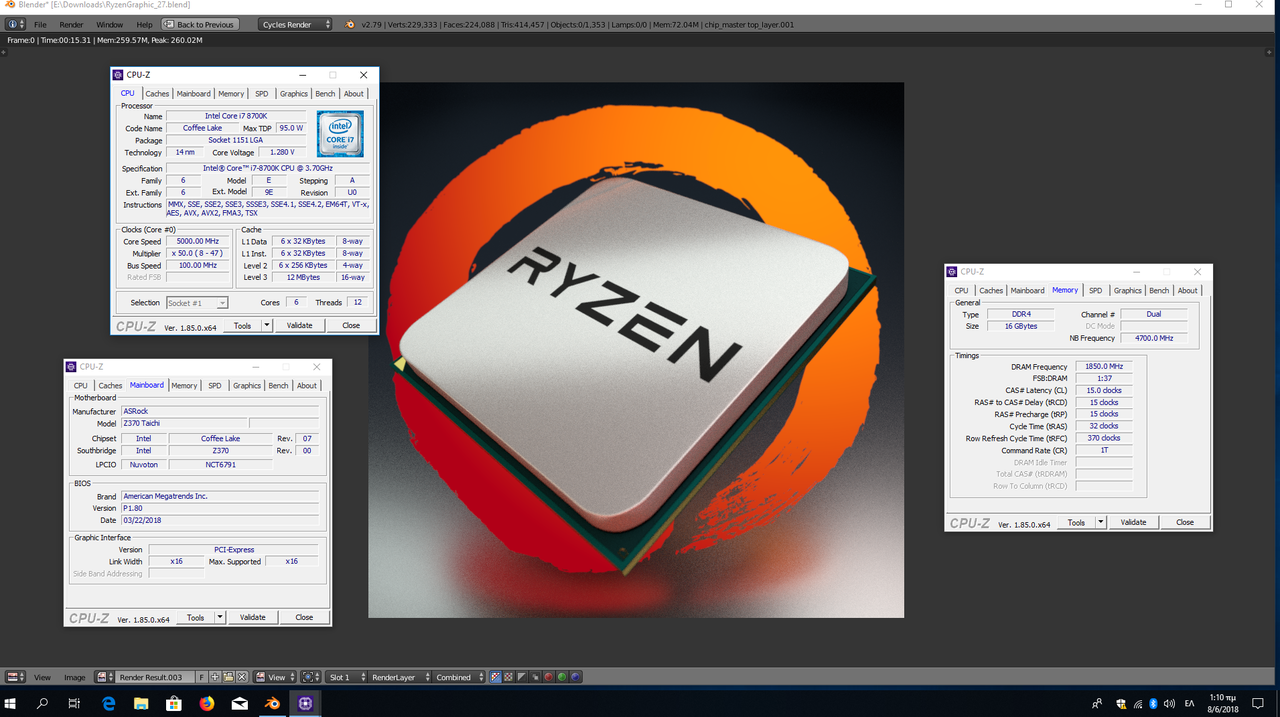The image size is (1280, 717).
Task: Click new image plus icon in image editor
Action: tap(215, 677)
